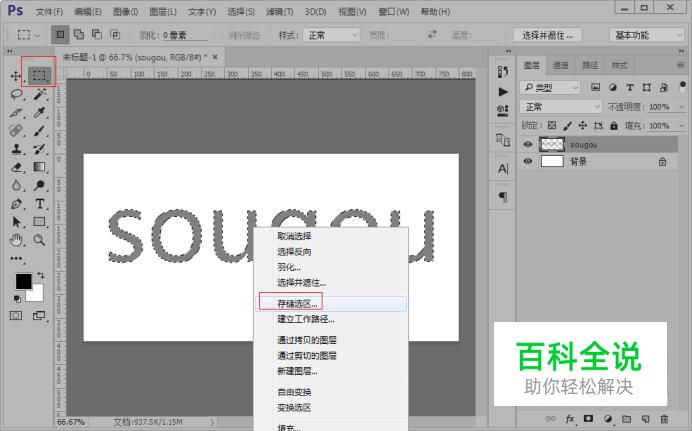Add a layer mask

[588, 419]
